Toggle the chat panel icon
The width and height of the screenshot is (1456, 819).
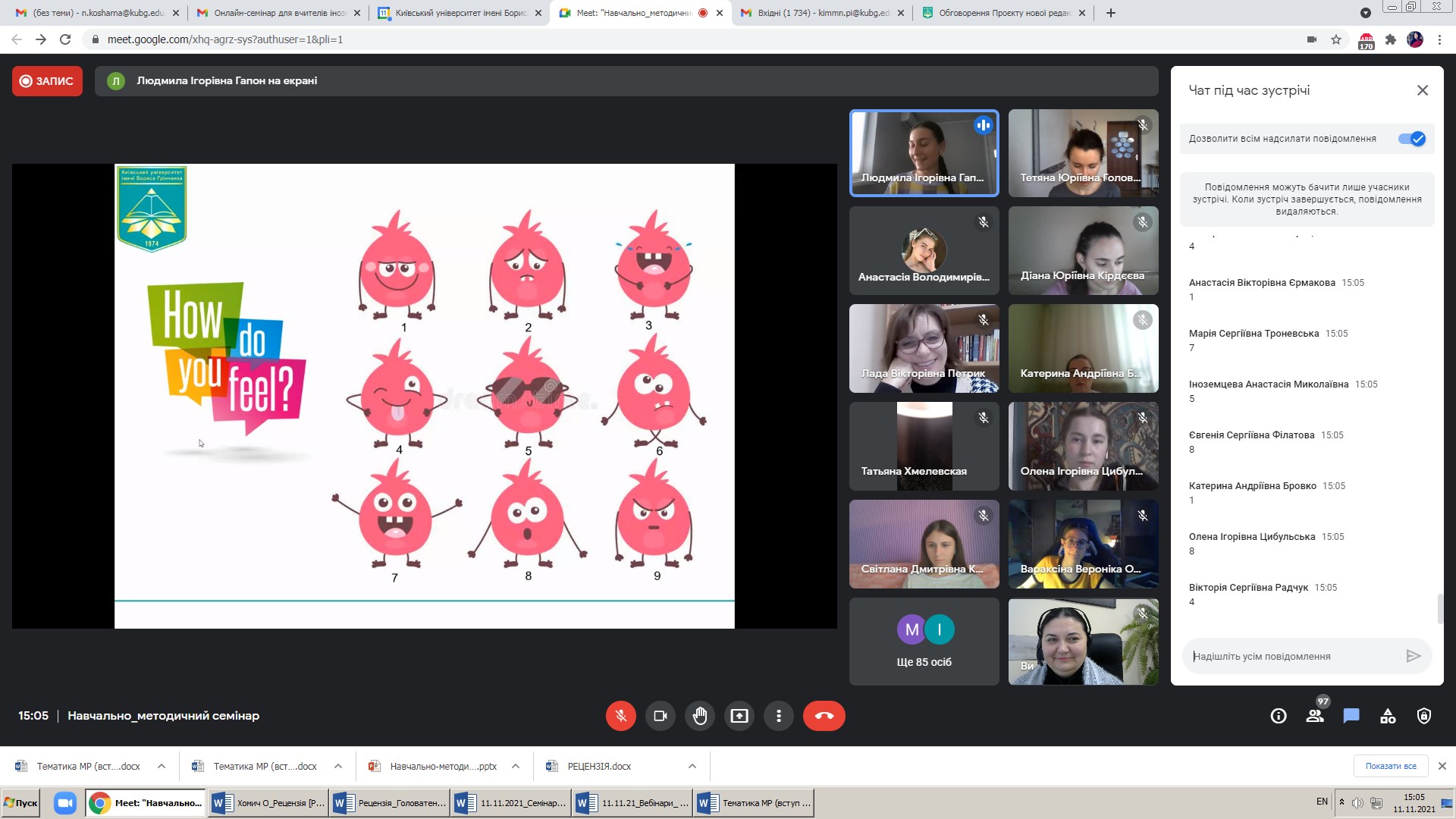[x=1351, y=716]
